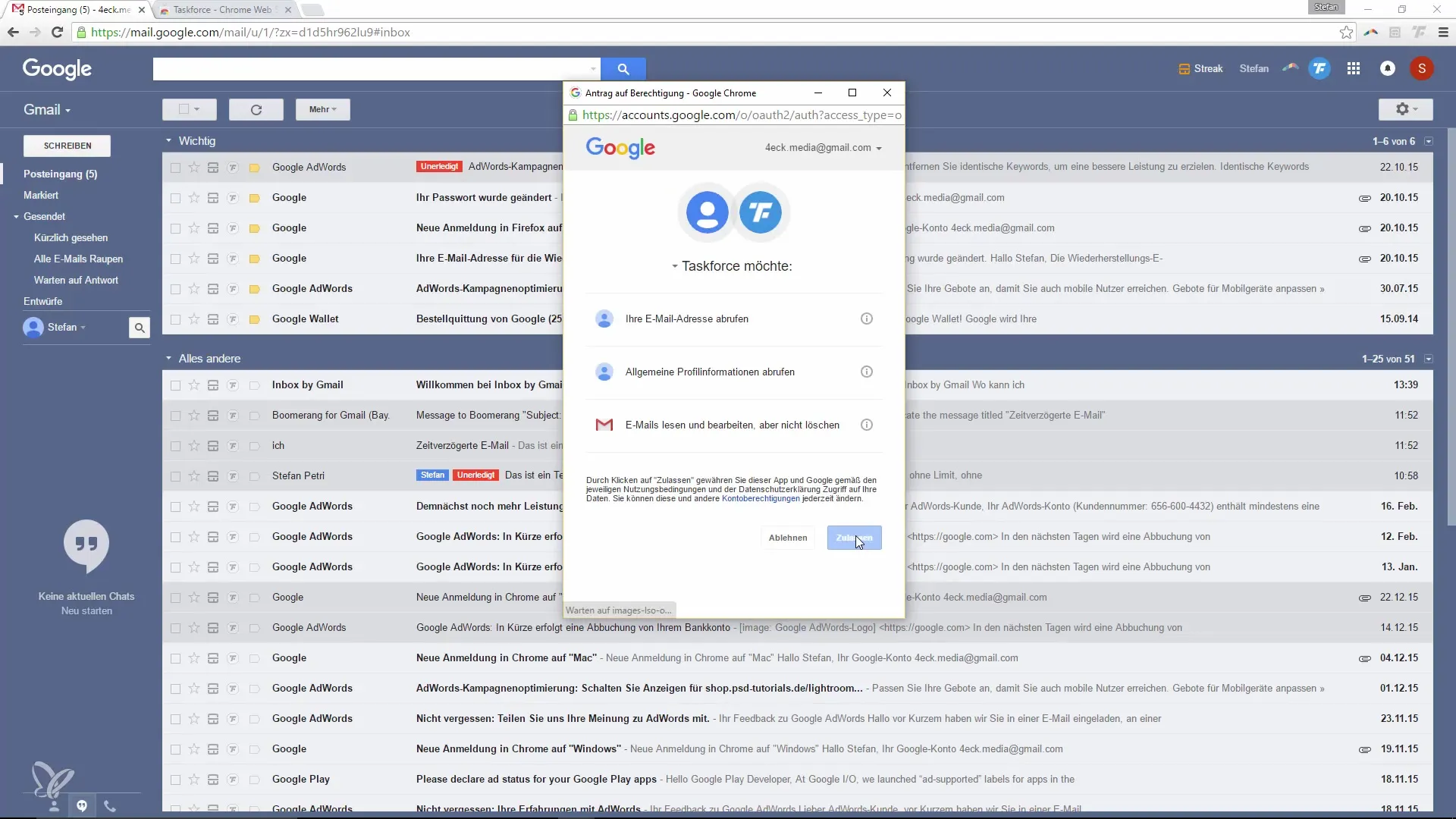
Task: Tick checkbox for Google Play email
Action: point(175,779)
